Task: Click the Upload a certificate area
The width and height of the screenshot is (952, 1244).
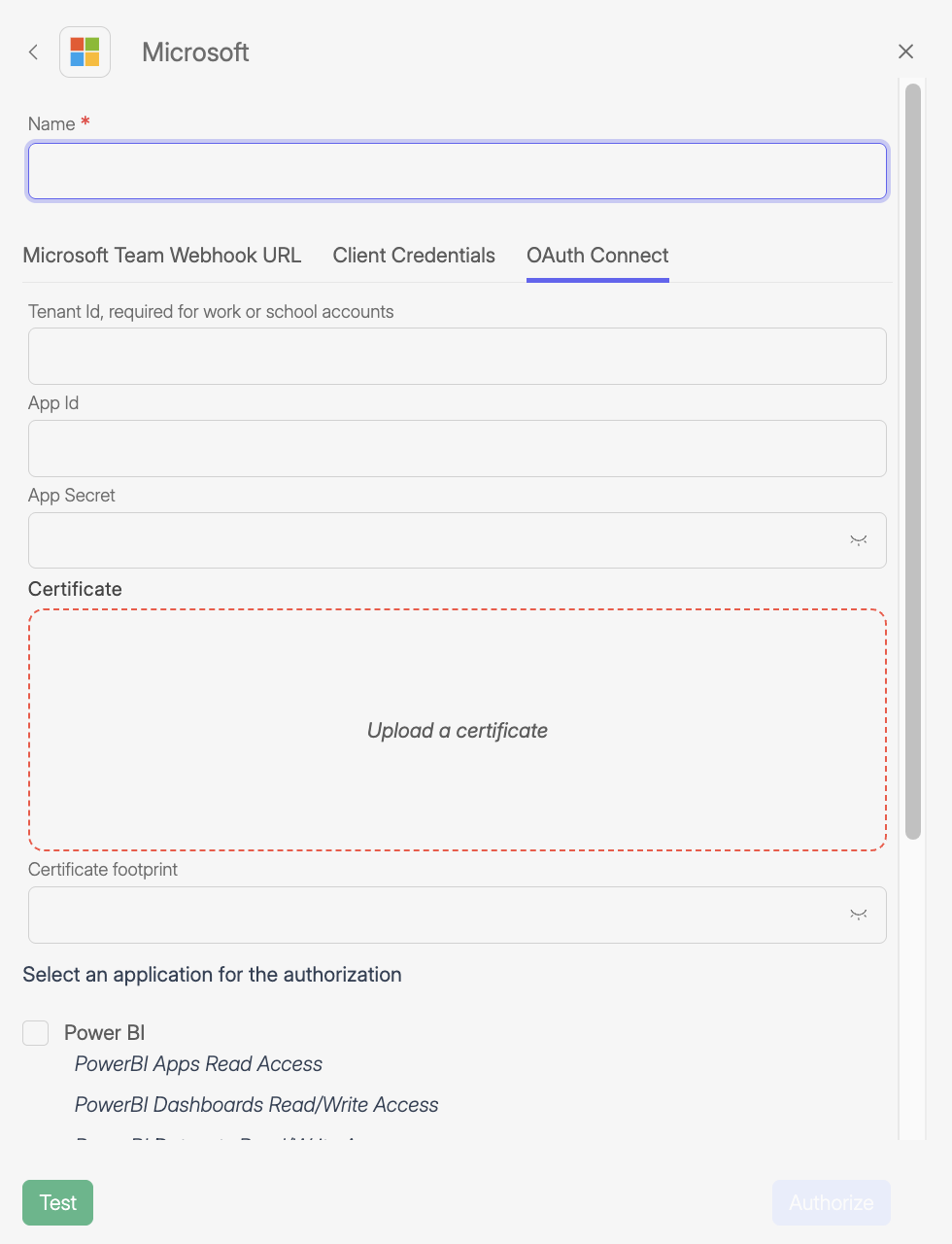Action: 458,730
